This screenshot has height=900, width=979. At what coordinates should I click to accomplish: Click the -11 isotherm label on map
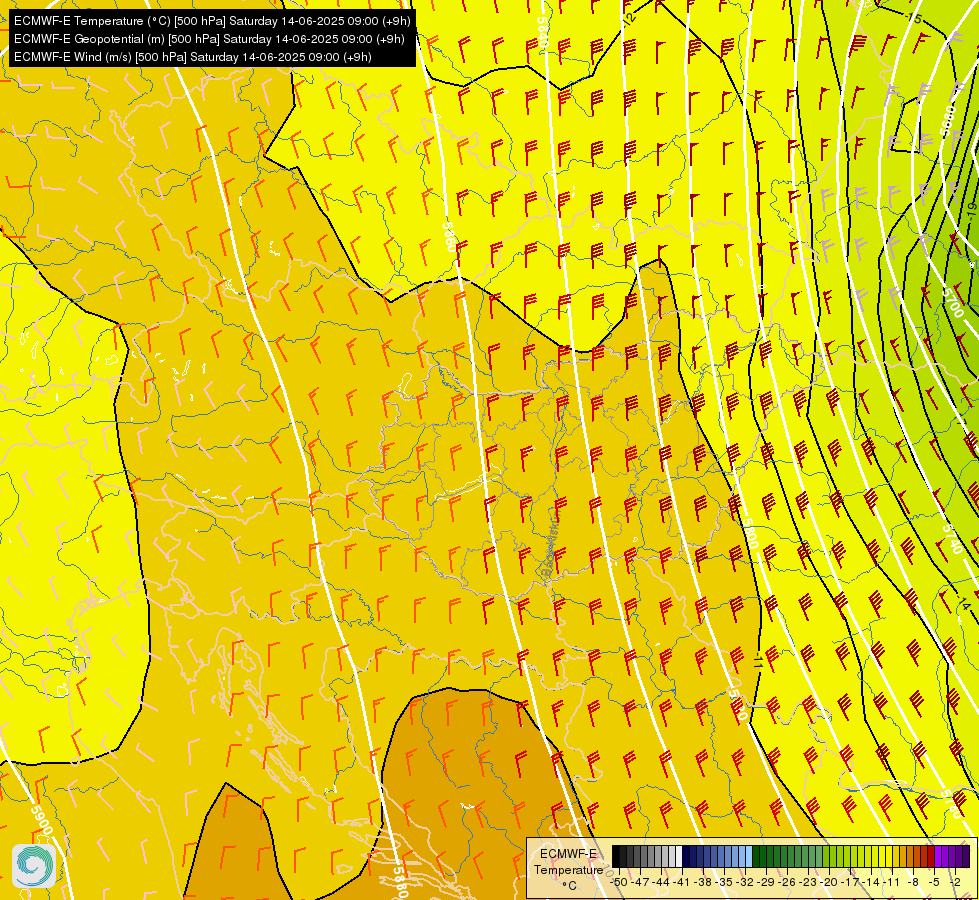click(x=758, y=662)
